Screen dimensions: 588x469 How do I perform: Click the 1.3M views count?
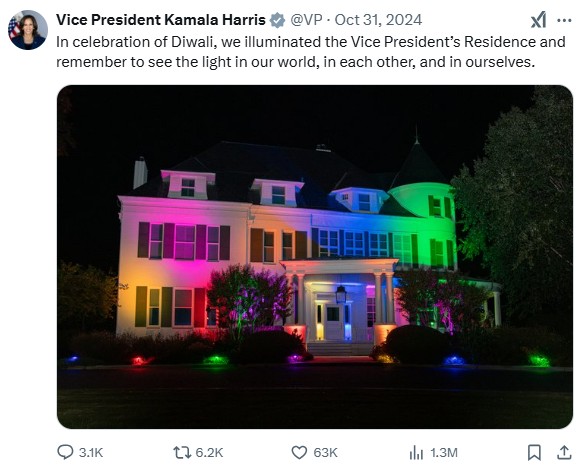[x=444, y=453]
